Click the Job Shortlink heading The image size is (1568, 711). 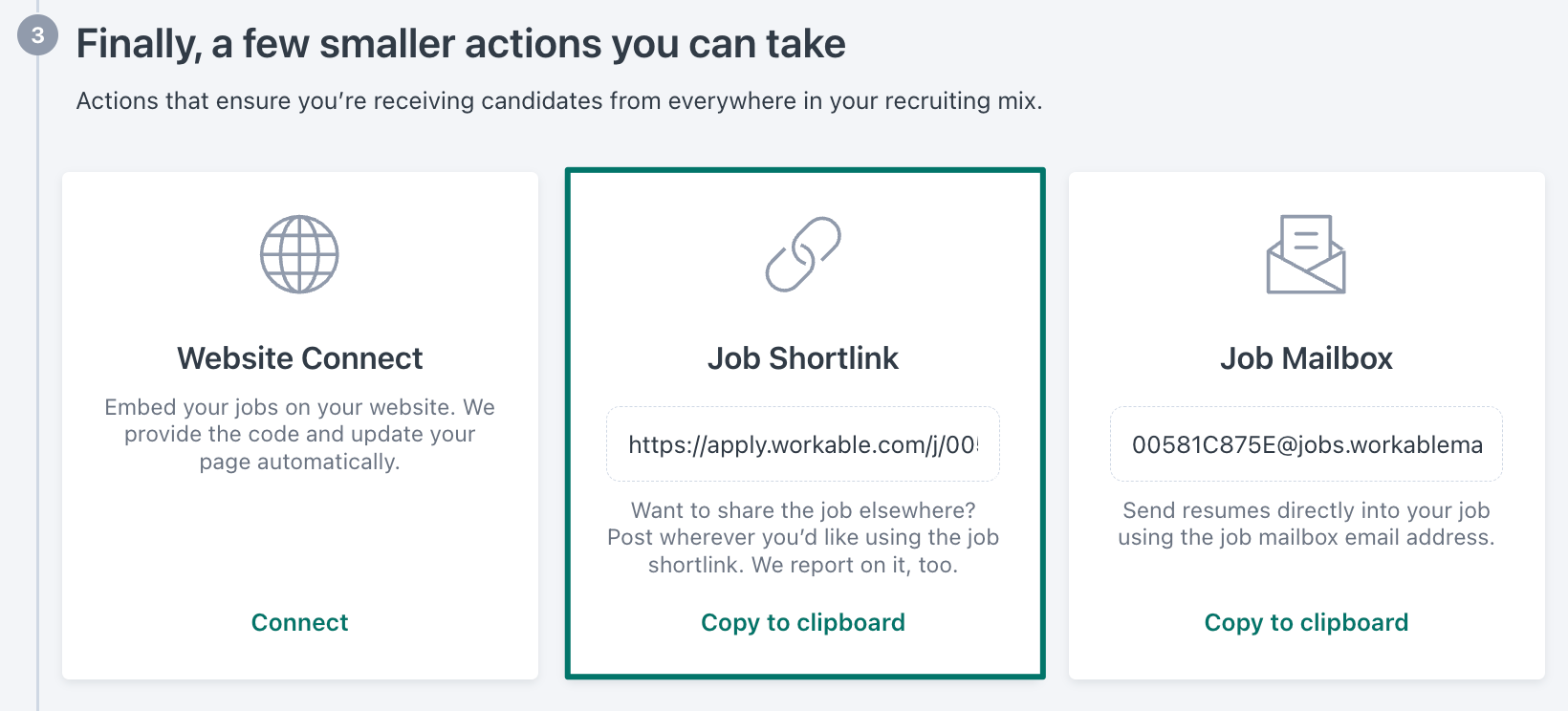pyautogui.click(x=803, y=358)
